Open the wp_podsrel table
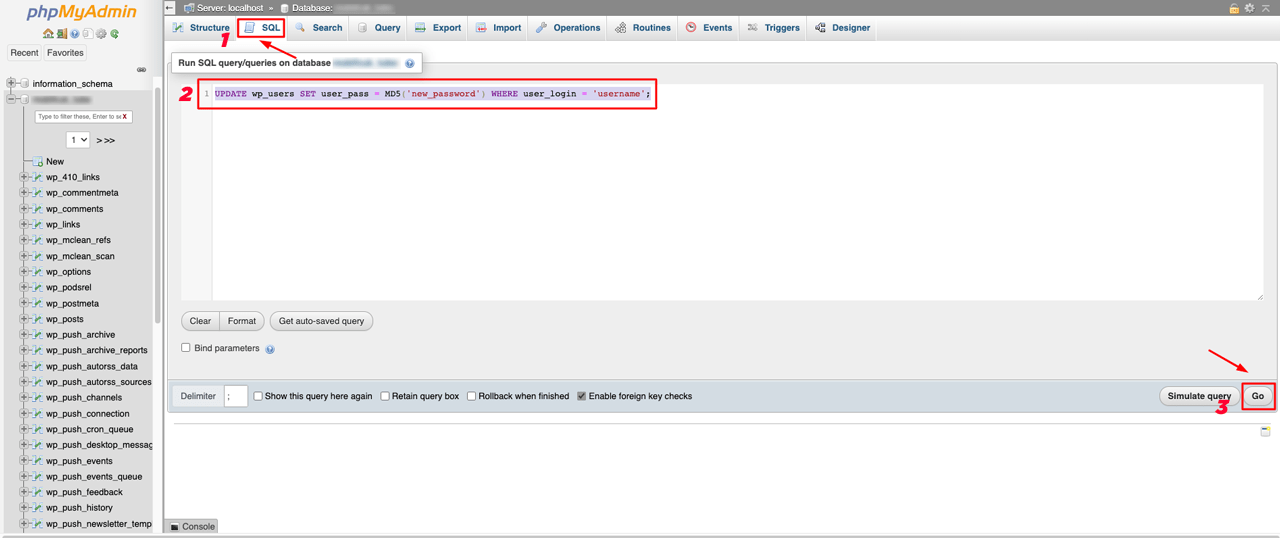Image resolution: width=1280 pixels, height=538 pixels. [x=68, y=288]
